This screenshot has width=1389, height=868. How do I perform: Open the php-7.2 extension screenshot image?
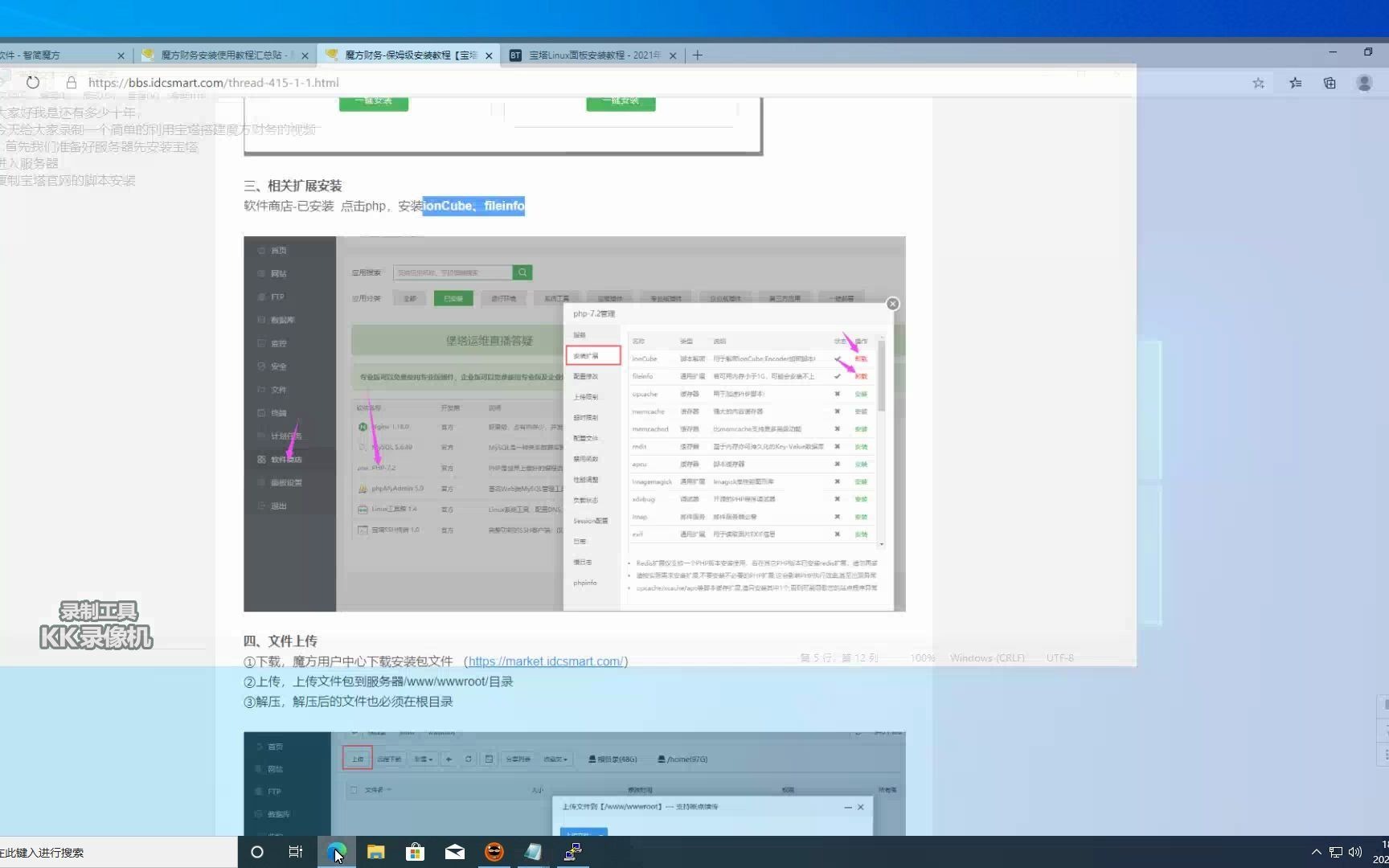click(x=575, y=424)
